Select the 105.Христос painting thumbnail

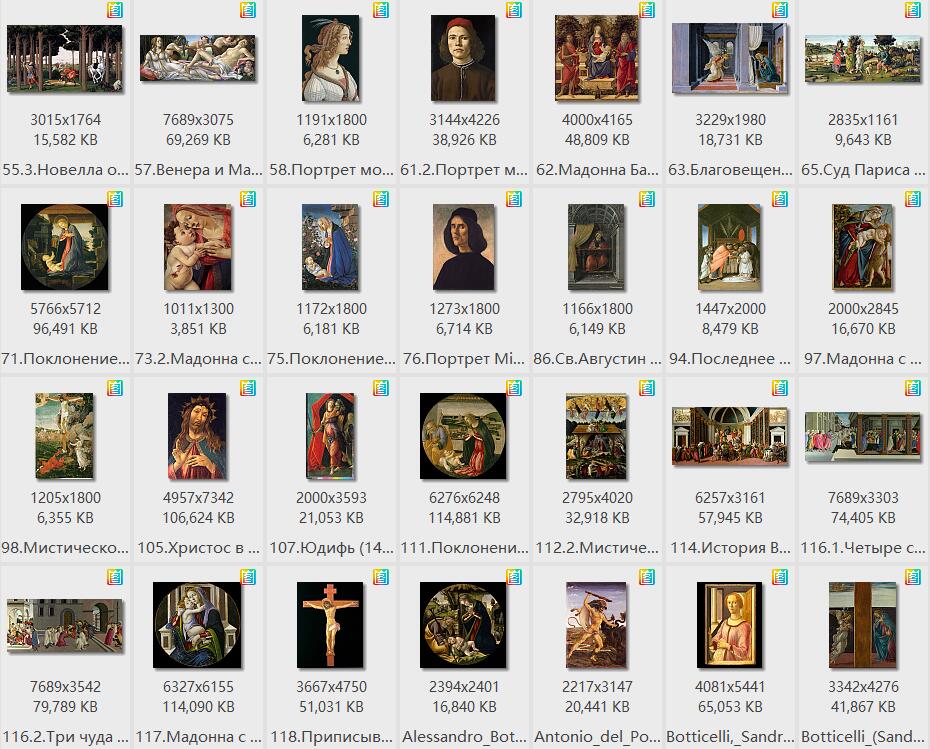point(198,436)
